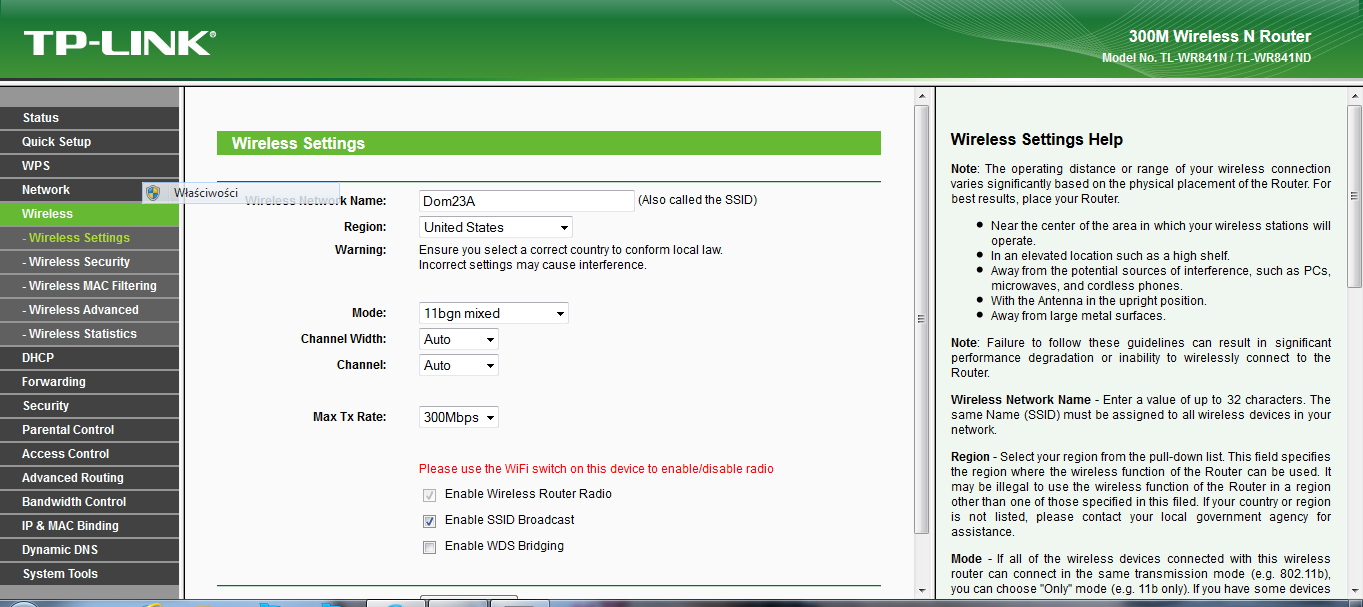Click the settings pane scroll-up arrow
The width and height of the screenshot is (1363, 607).
922,96
